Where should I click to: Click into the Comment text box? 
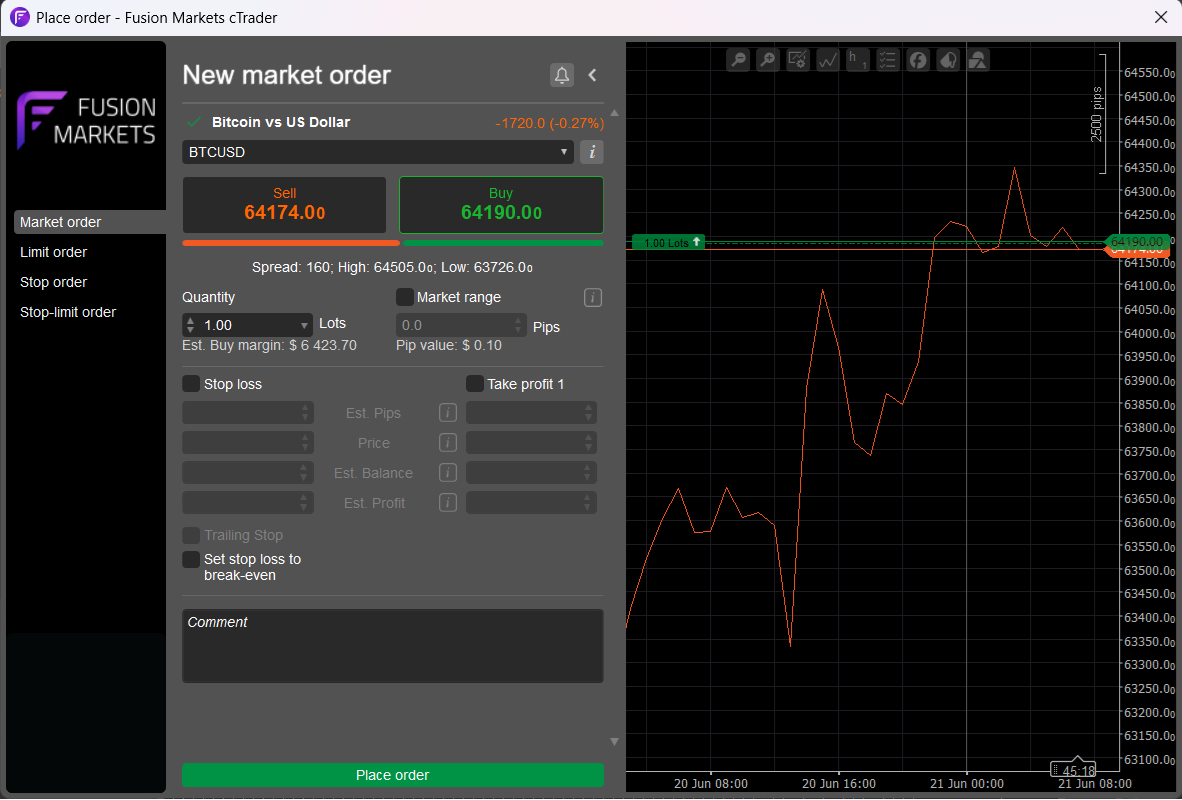click(x=393, y=646)
